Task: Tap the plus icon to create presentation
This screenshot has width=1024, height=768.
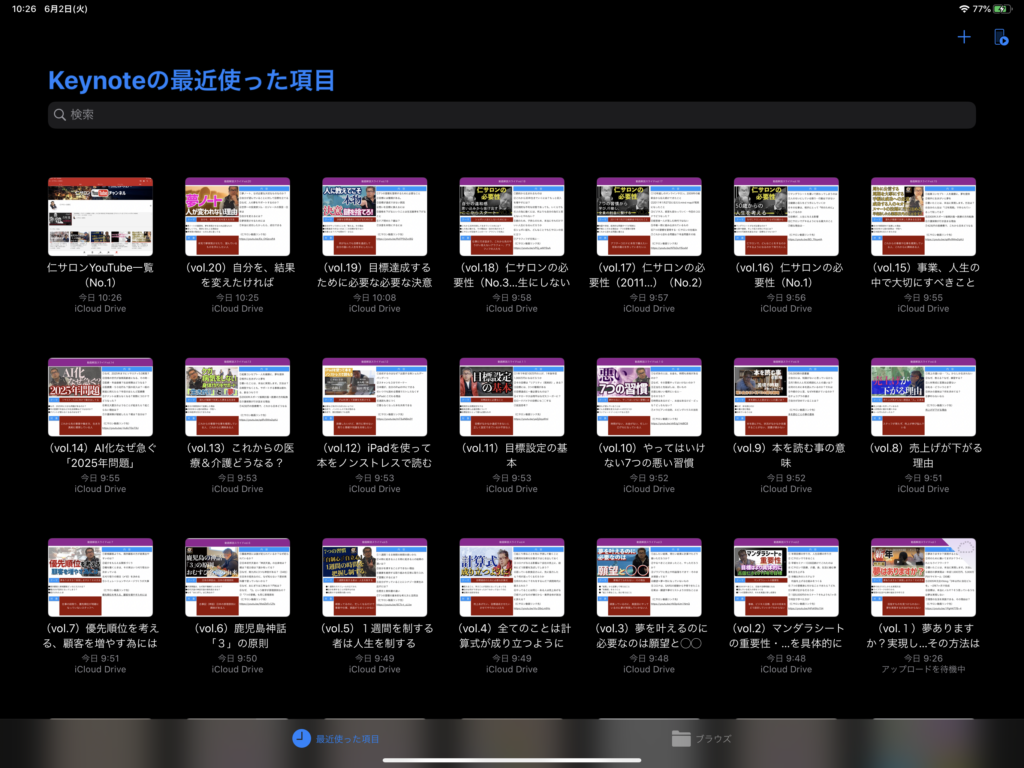Action: pyautogui.click(x=964, y=38)
